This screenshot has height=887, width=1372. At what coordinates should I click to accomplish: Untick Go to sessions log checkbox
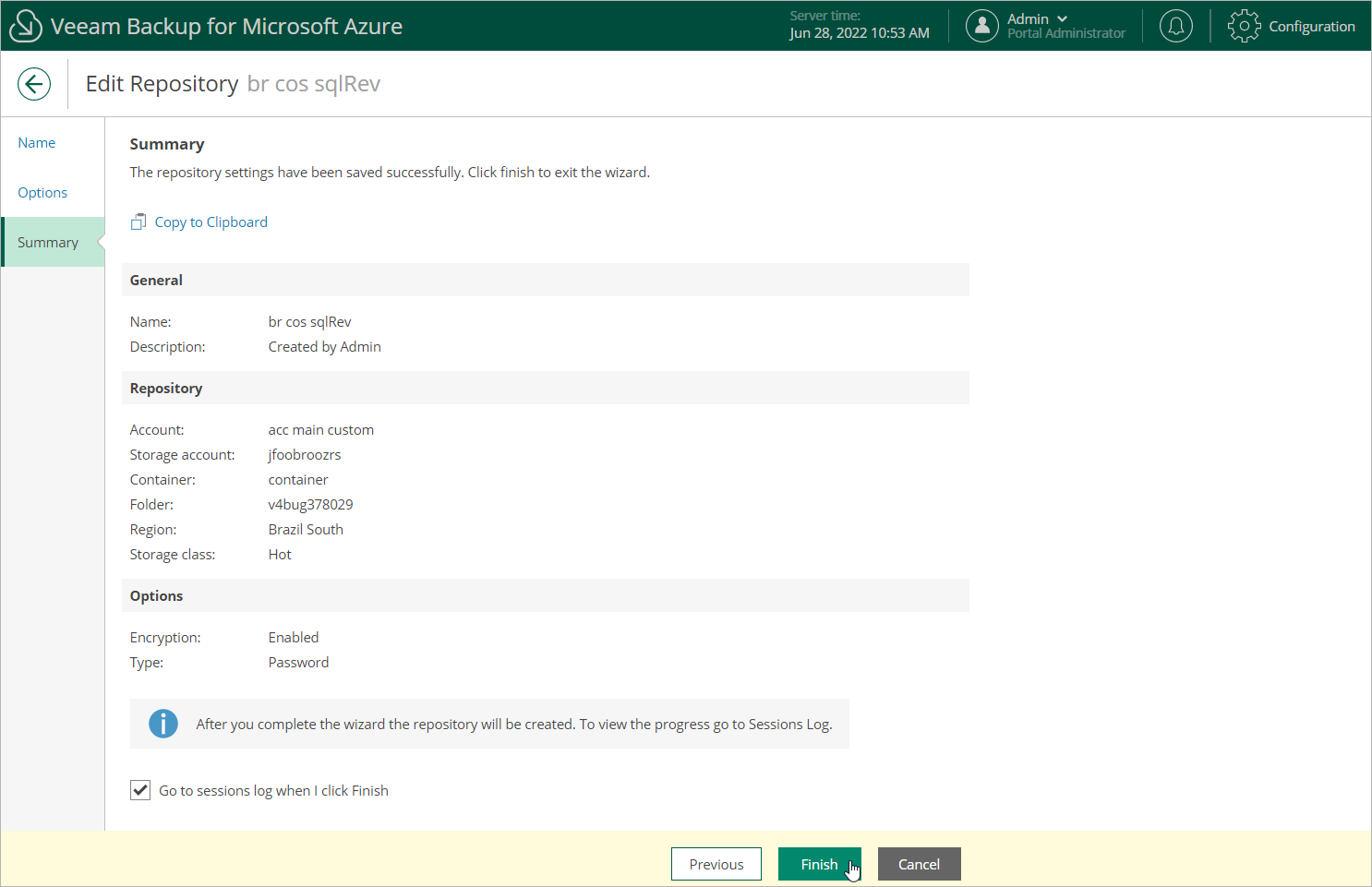tap(140, 790)
